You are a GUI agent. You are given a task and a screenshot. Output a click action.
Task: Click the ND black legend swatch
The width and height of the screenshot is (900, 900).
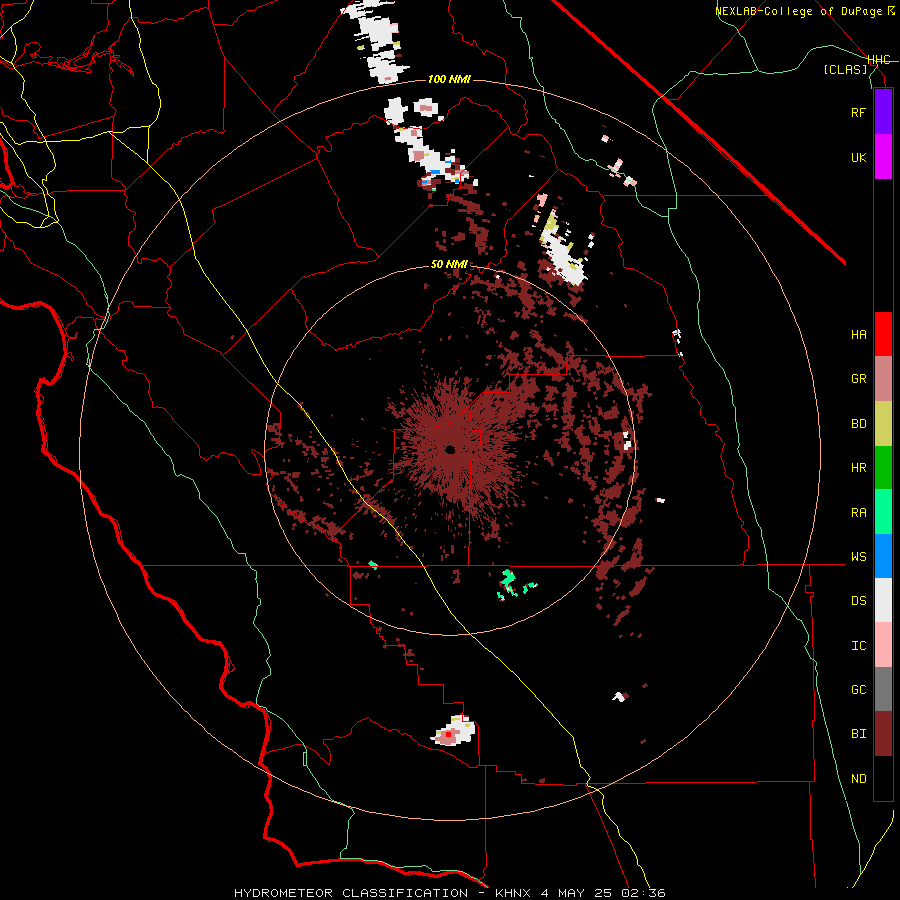coord(883,778)
